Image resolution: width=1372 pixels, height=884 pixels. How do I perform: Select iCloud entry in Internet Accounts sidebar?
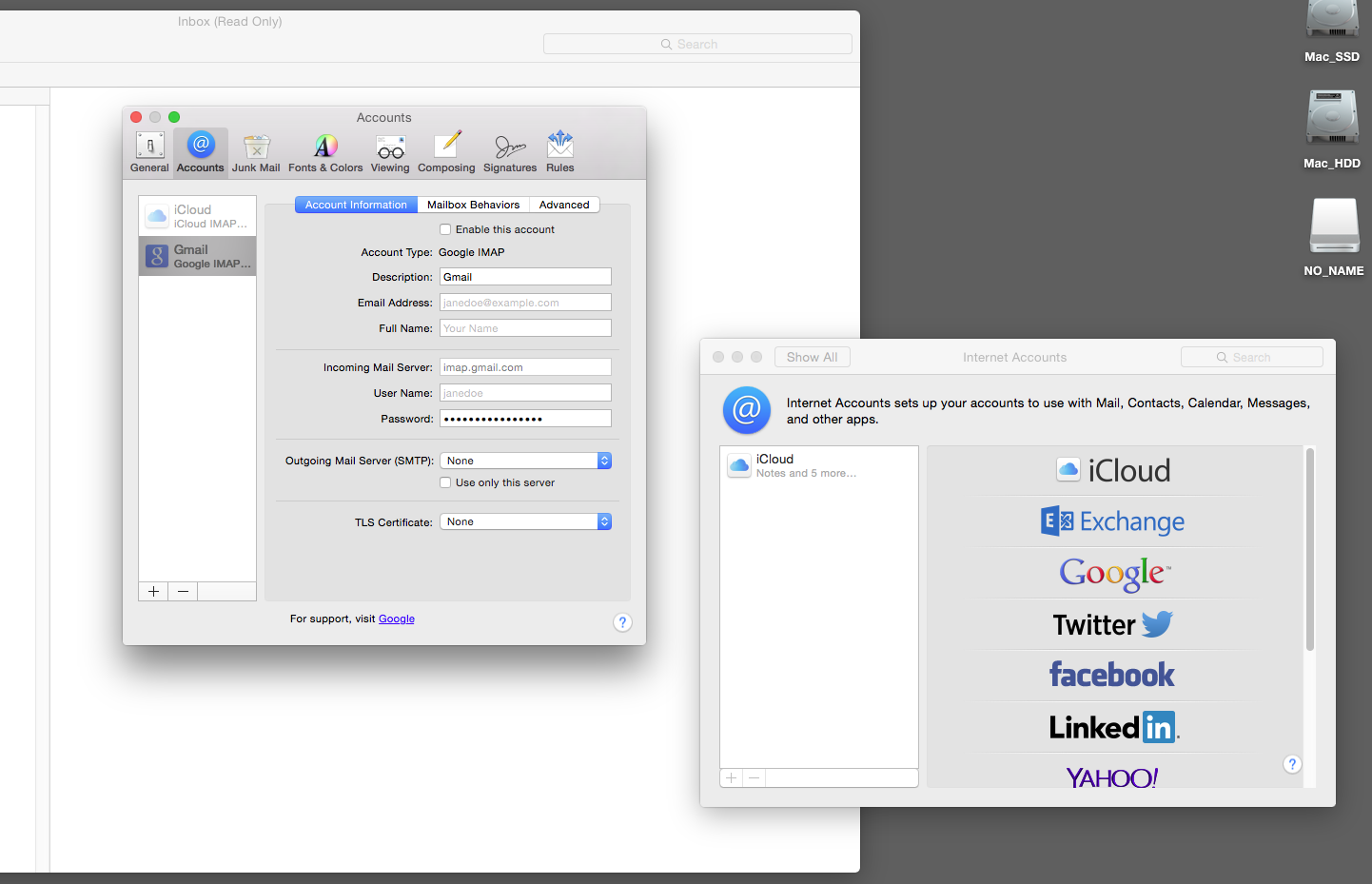point(819,465)
